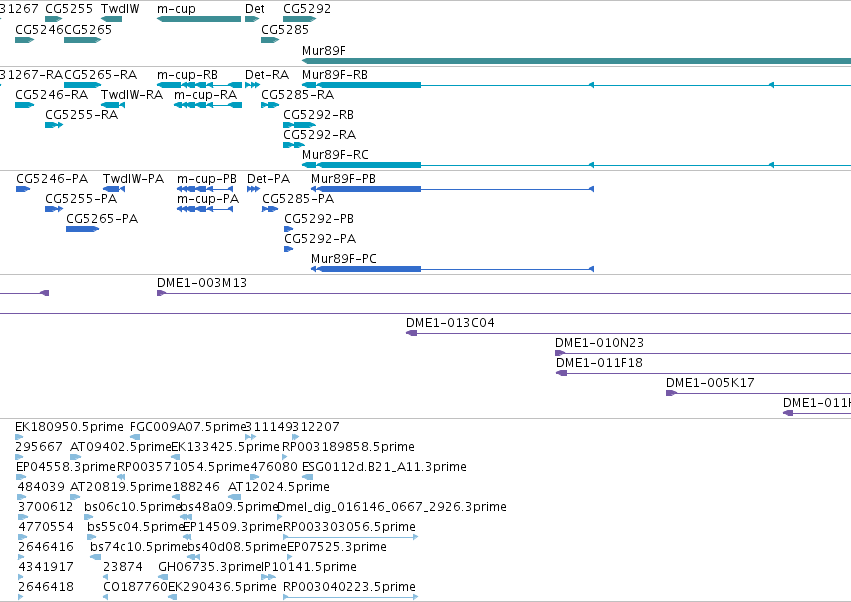Select EST label CO187760

point(136,587)
